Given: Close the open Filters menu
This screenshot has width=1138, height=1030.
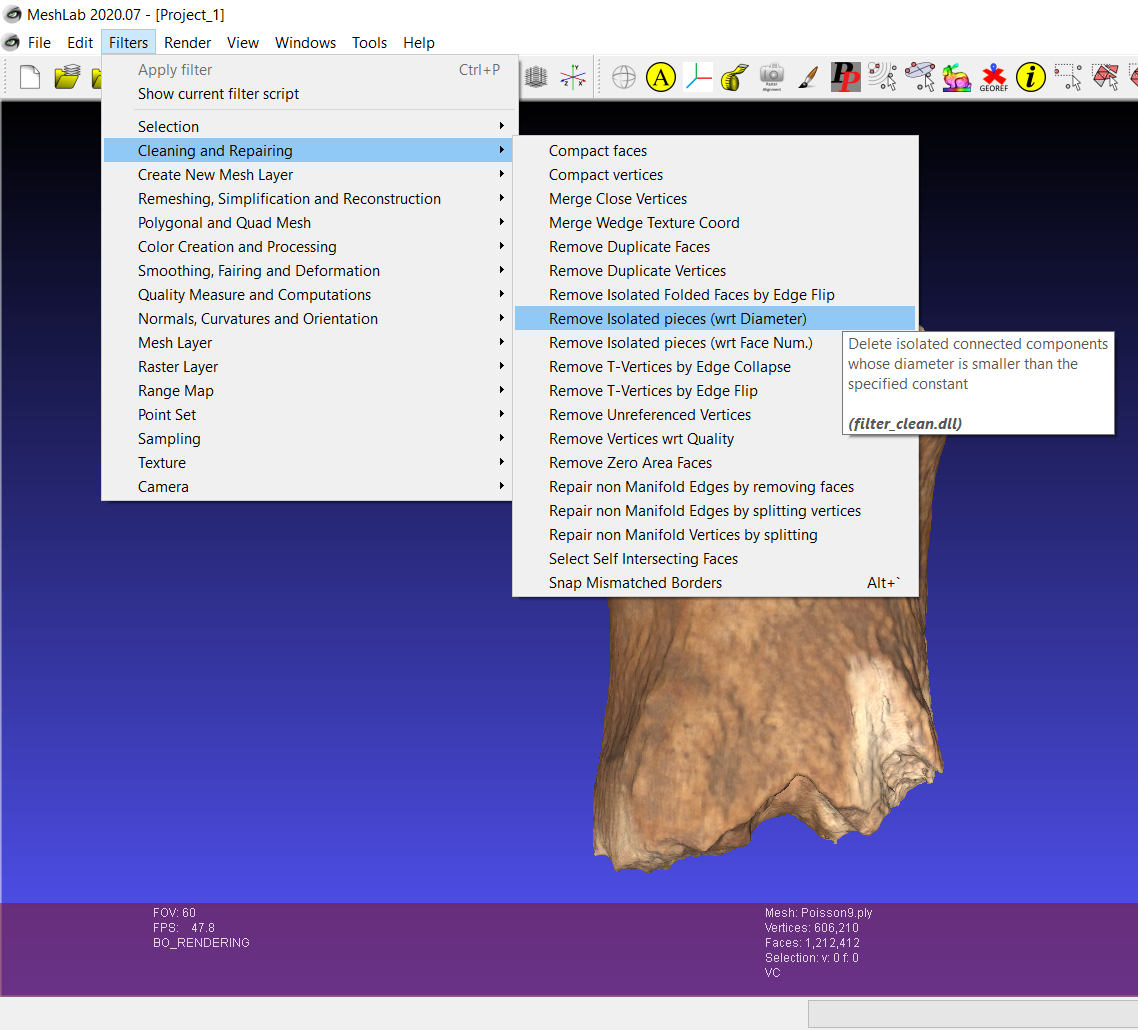Looking at the screenshot, I should [128, 43].
